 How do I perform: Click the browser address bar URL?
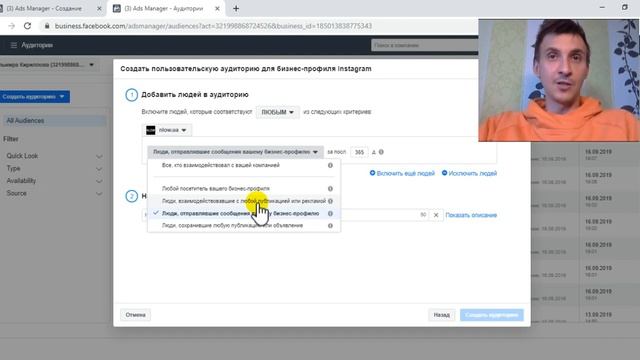tap(213, 26)
